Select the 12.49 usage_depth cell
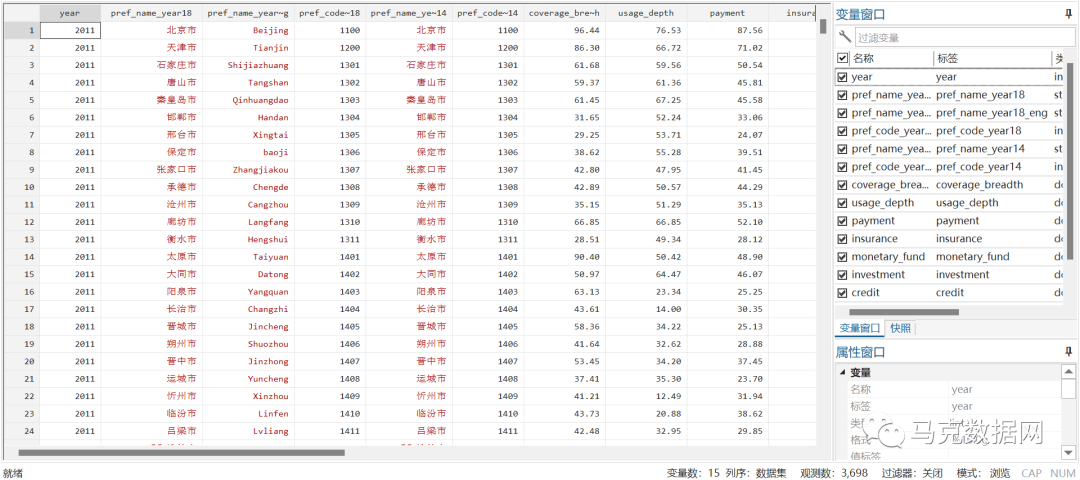The image size is (1080, 480). pyautogui.click(x=646, y=396)
